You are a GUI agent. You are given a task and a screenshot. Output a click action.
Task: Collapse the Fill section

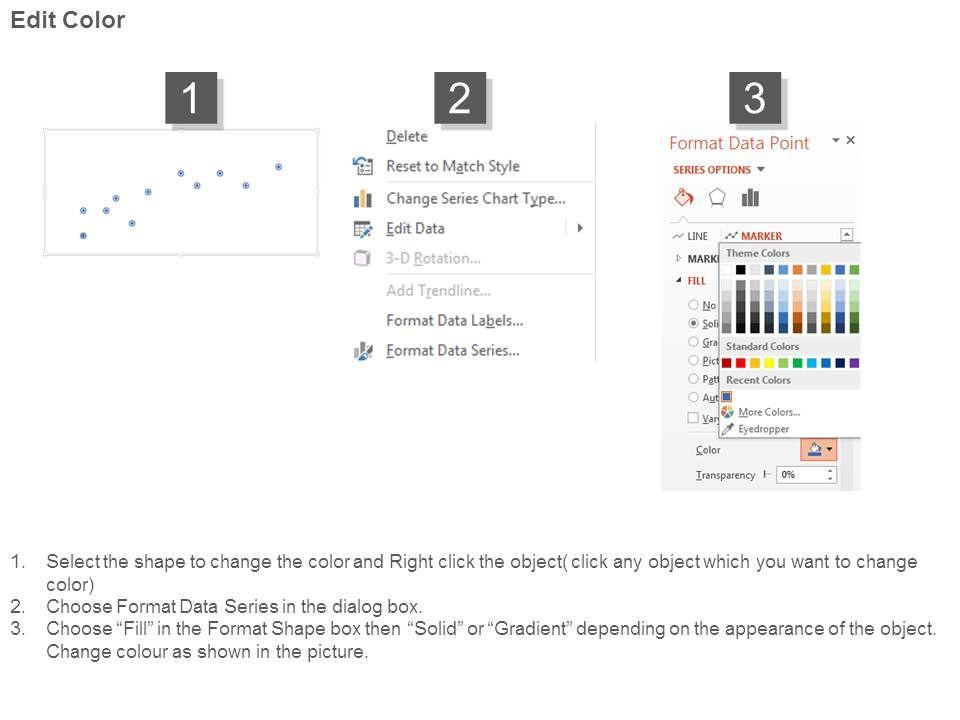679,281
